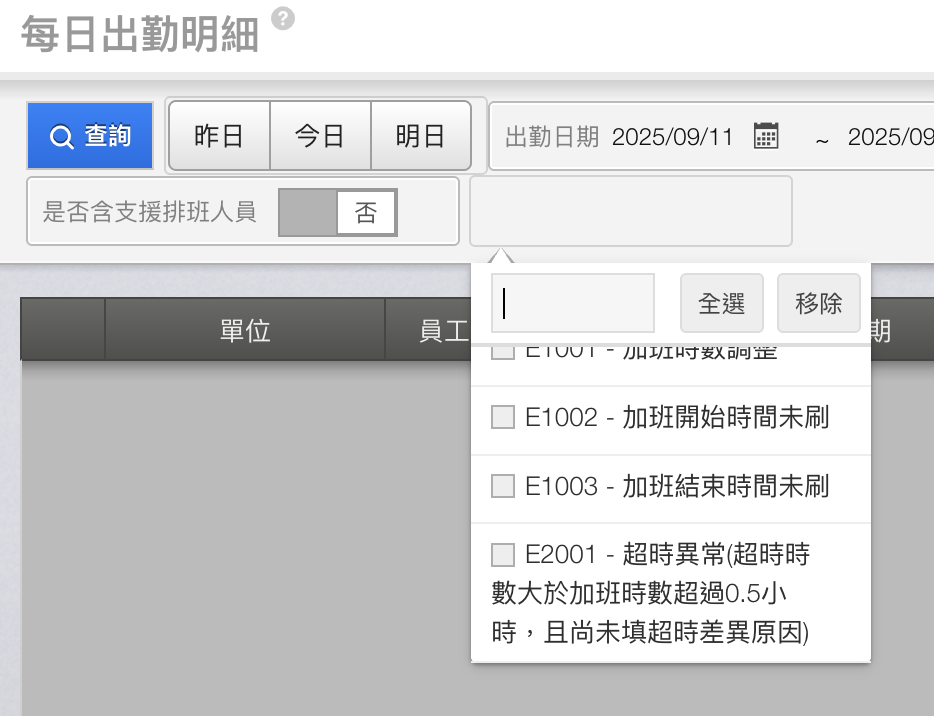Select the 昨日 quick date button
934x716 pixels.
[219, 136]
